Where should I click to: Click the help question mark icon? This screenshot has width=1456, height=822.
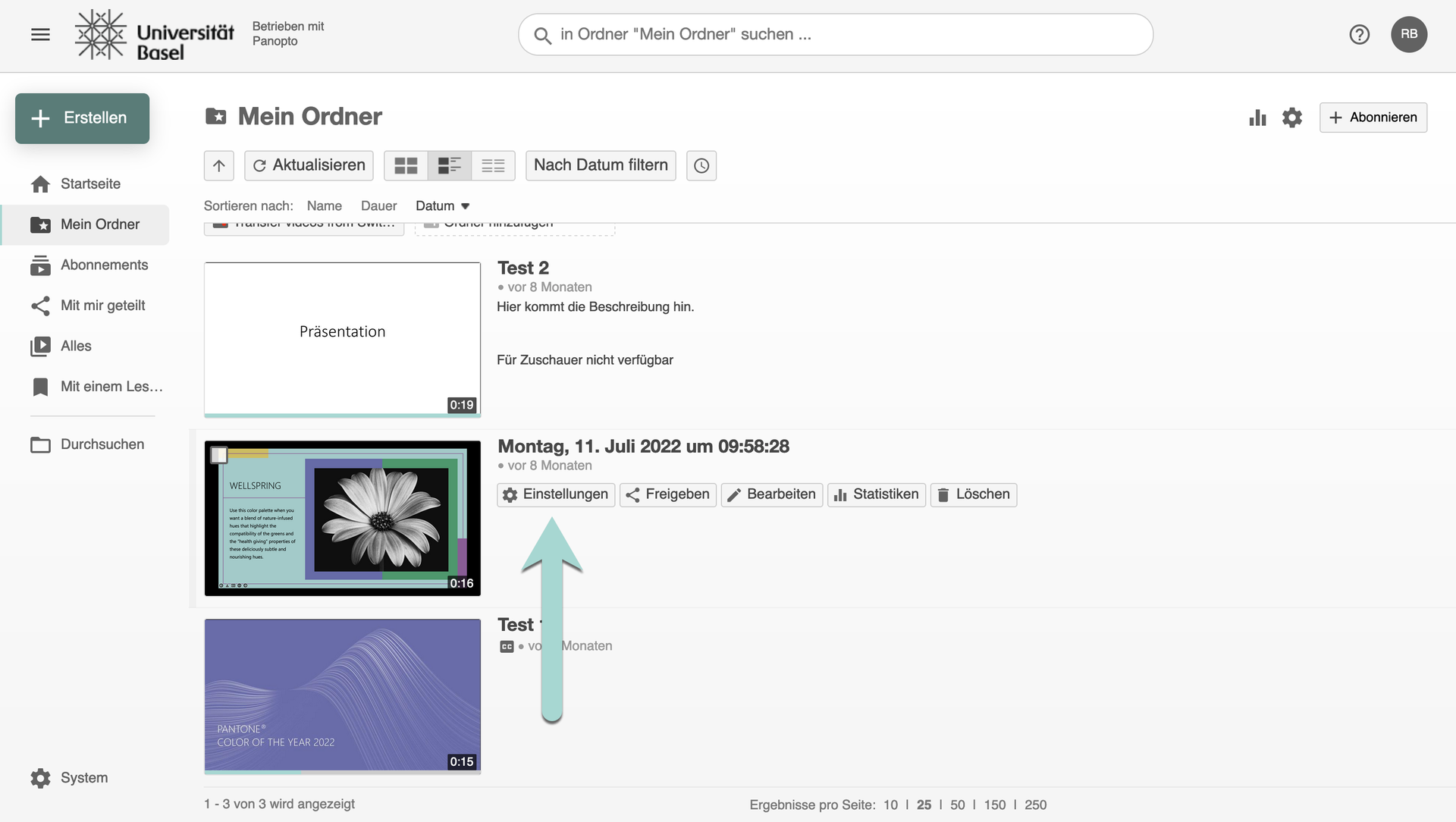click(x=1359, y=34)
